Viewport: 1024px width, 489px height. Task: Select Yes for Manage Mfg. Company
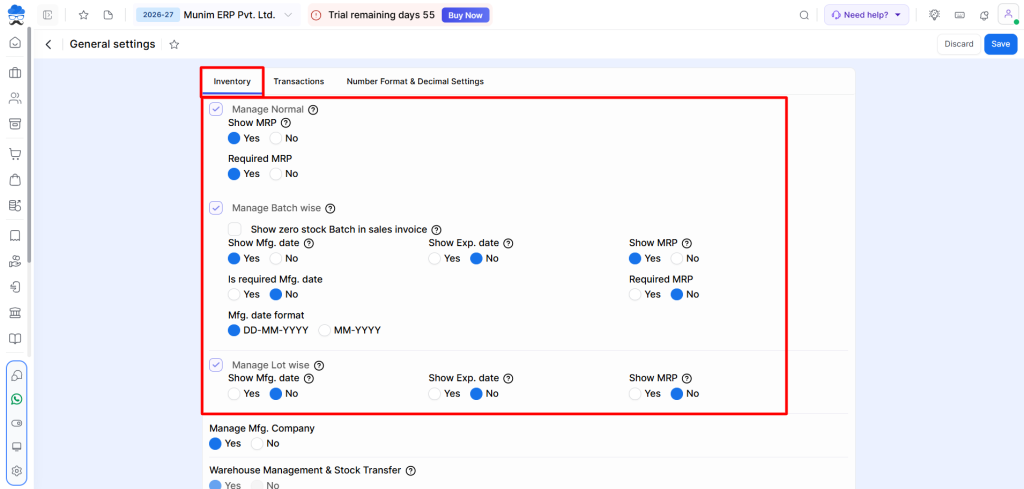click(x=216, y=443)
